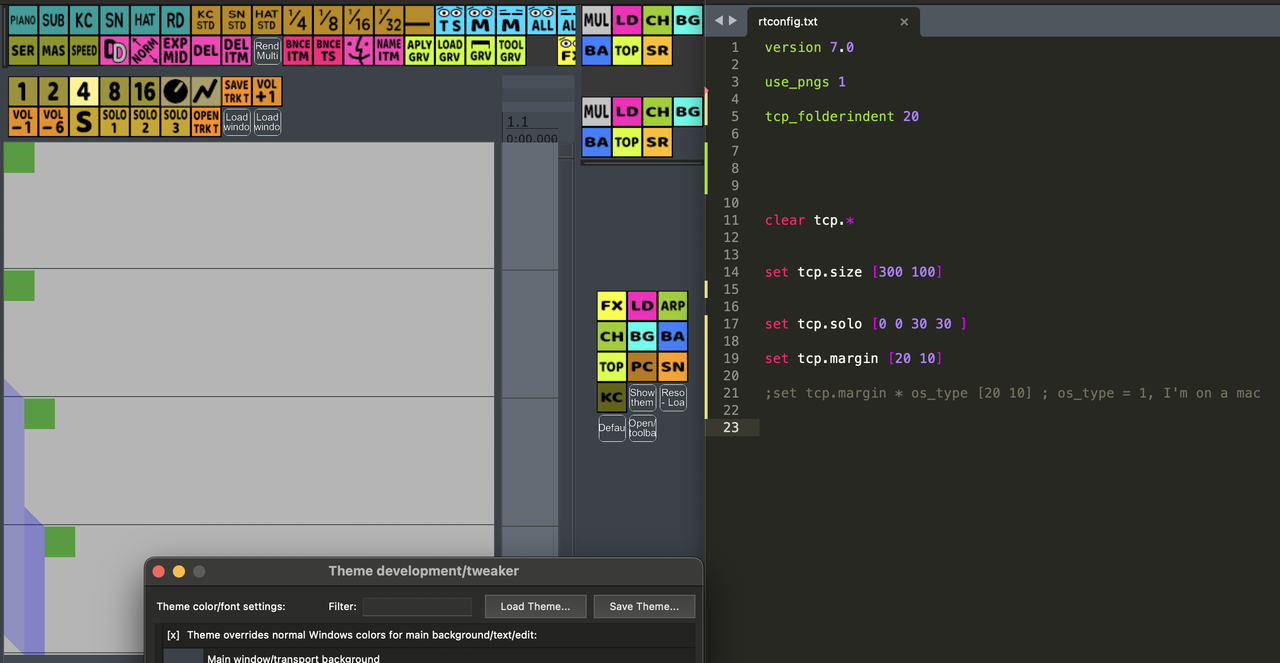Click the SOLO 2 icon

pyautogui.click(x=145, y=122)
